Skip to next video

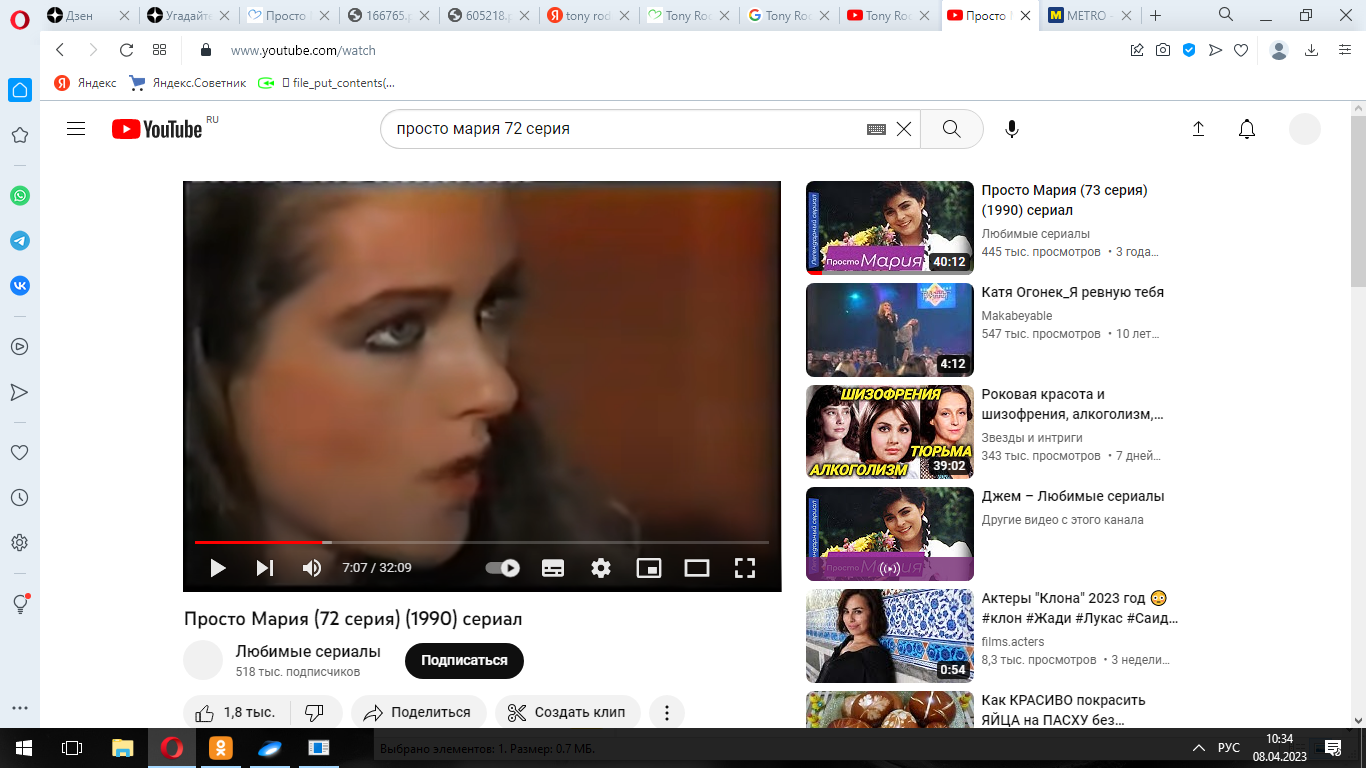[264, 568]
